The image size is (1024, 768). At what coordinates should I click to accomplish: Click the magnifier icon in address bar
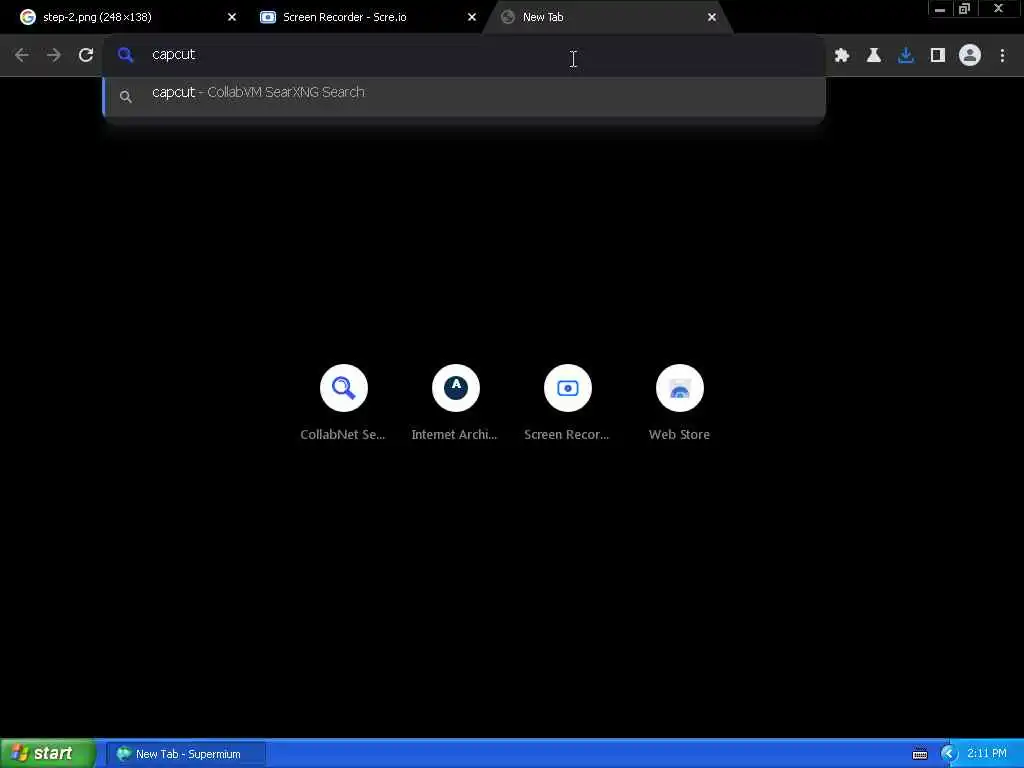tap(125, 55)
